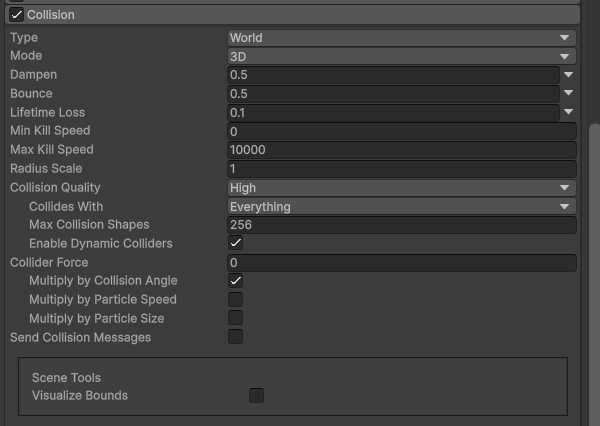Toggle the Visualize Bounds checkbox
Viewport: 600px width, 426px height.
(256, 396)
